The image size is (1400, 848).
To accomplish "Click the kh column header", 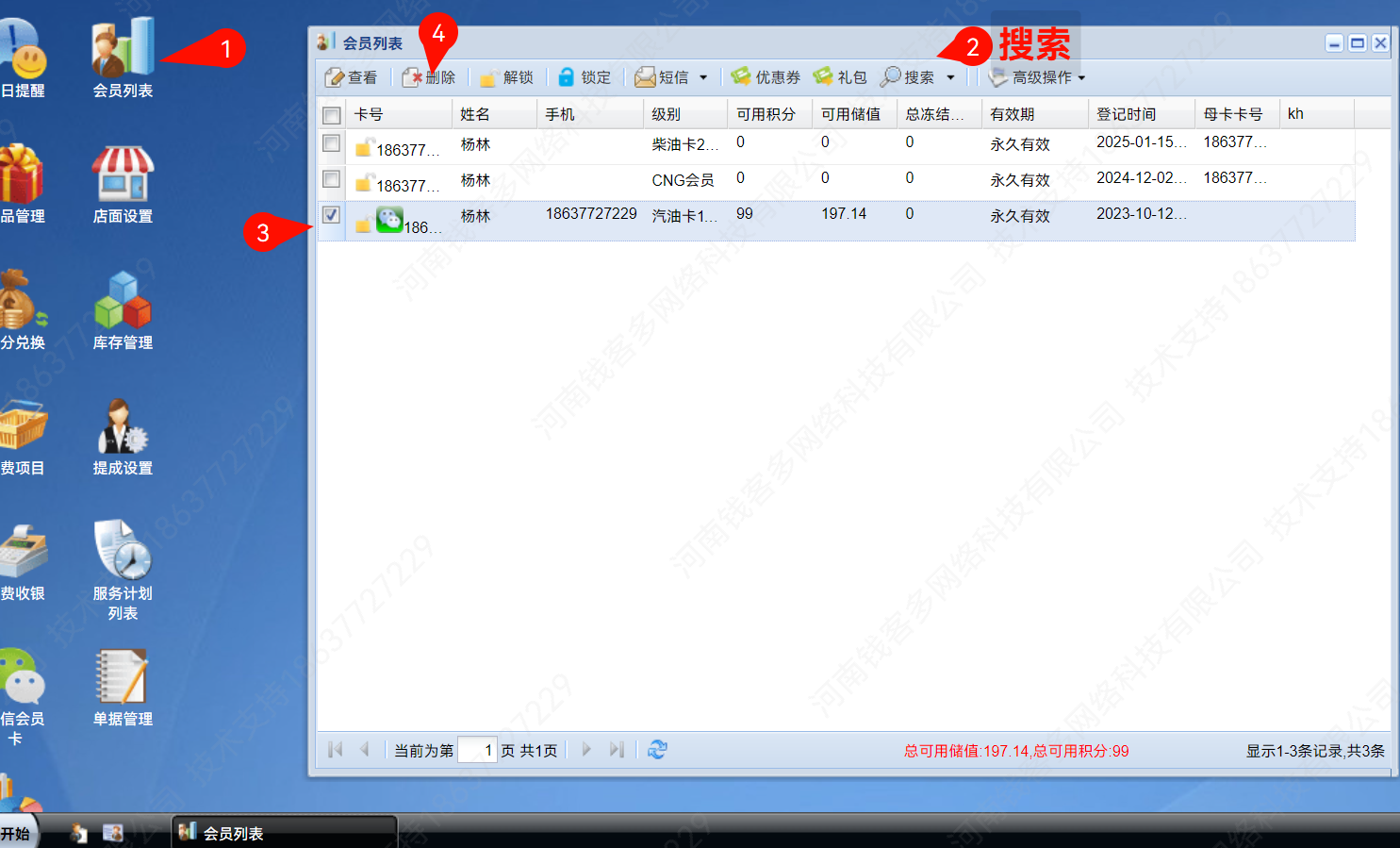I will (1317, 114).
